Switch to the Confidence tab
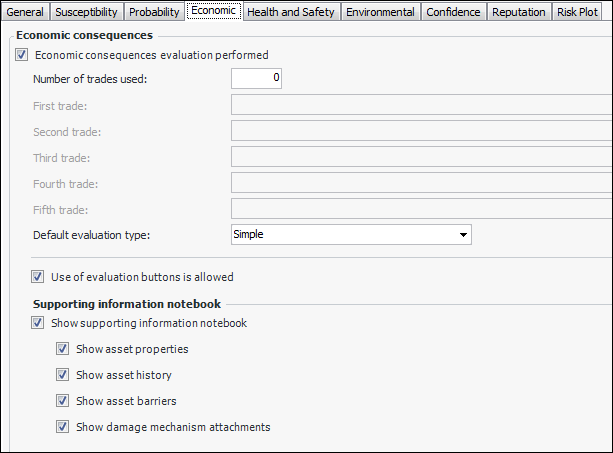 pyautogui.click(x=454, y=12)
